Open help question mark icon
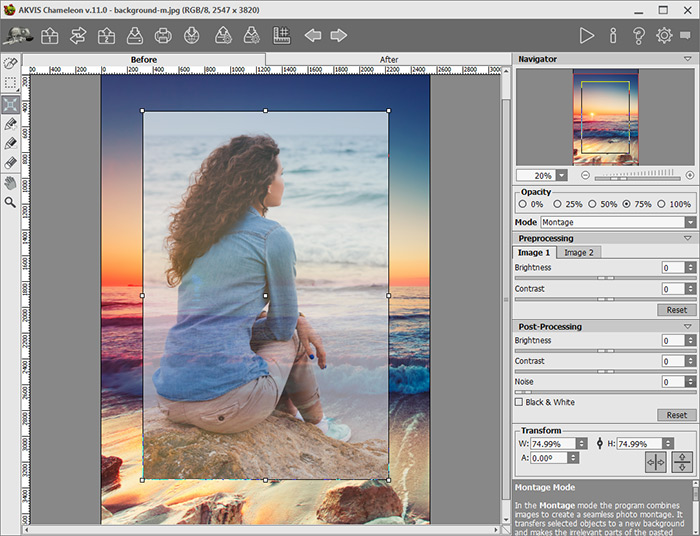Viewport: 700px width, 536px height. click(639, 36)
